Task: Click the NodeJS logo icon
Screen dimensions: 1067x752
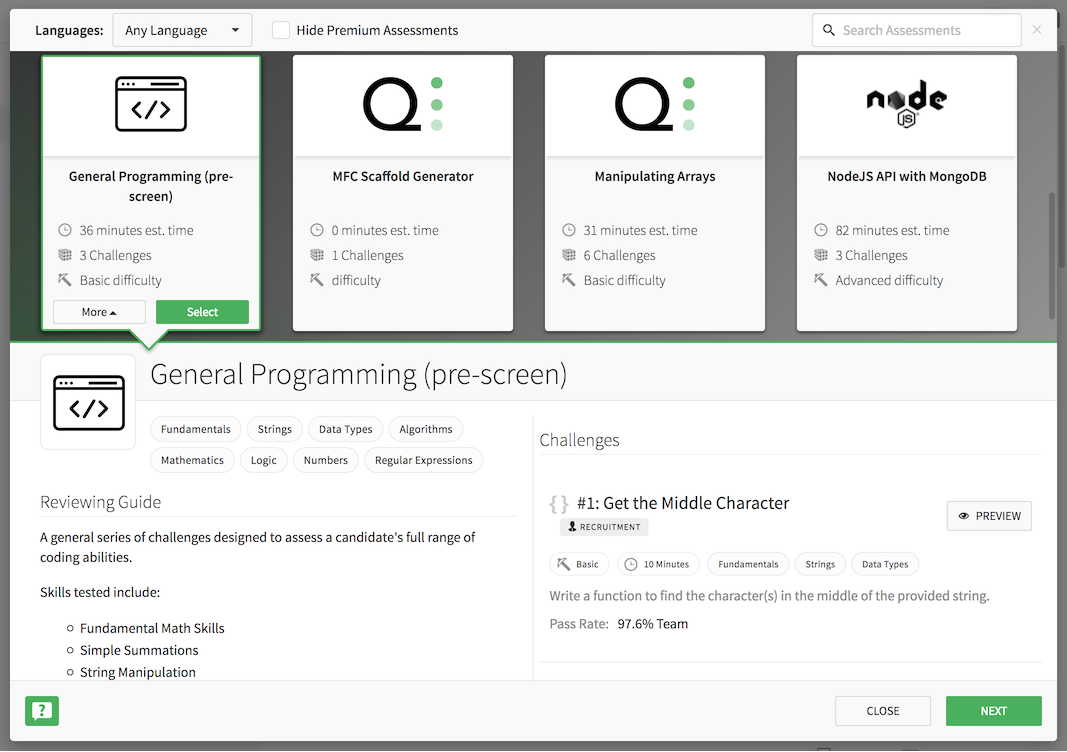Action: (x=906, y=104)
